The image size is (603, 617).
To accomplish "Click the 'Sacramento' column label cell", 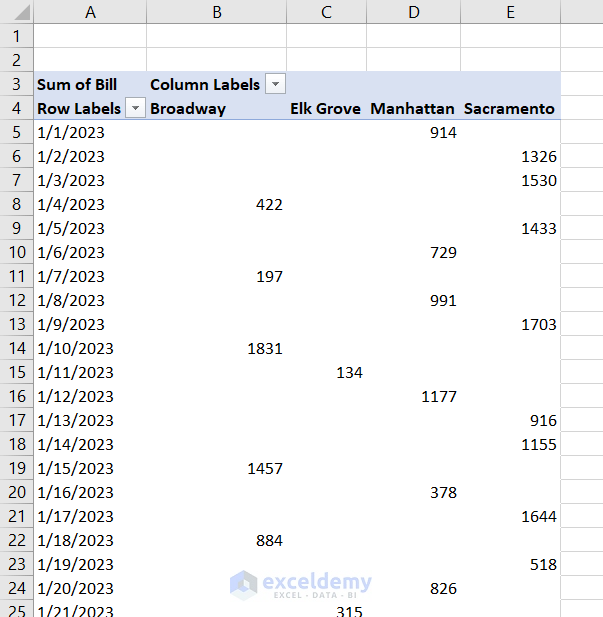I will (x=511, y=108).
